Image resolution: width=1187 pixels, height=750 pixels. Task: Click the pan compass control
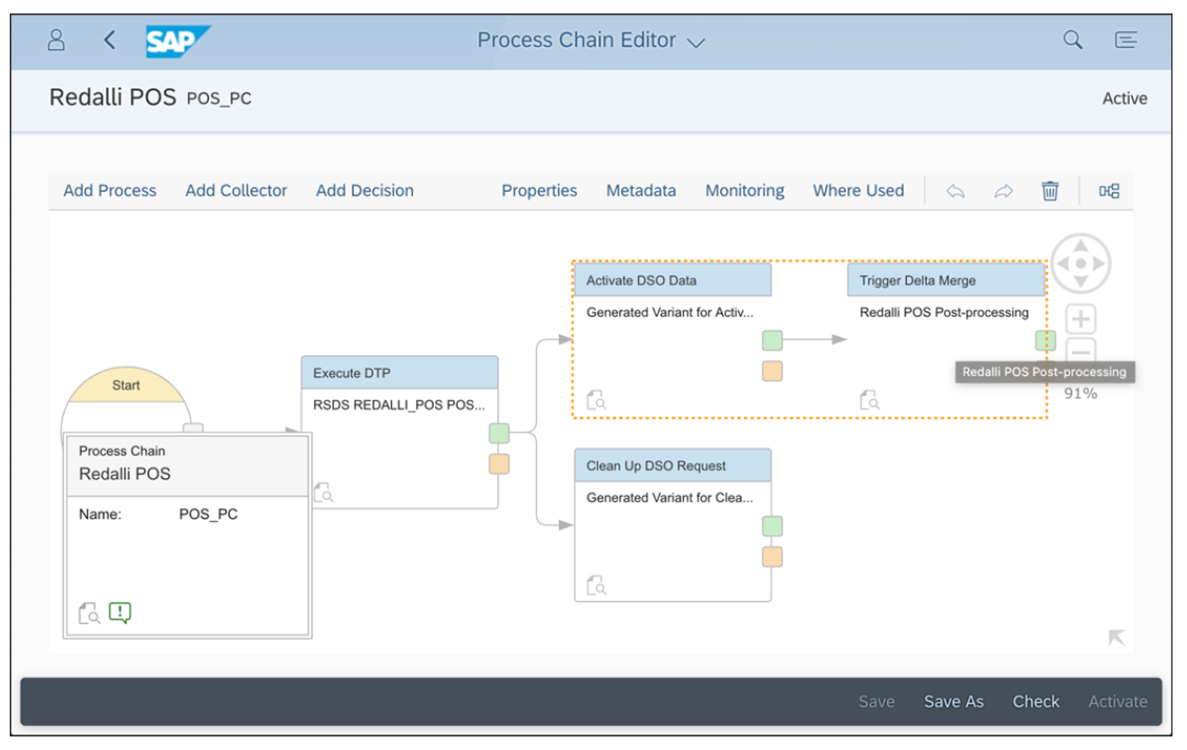[1080, 263]
